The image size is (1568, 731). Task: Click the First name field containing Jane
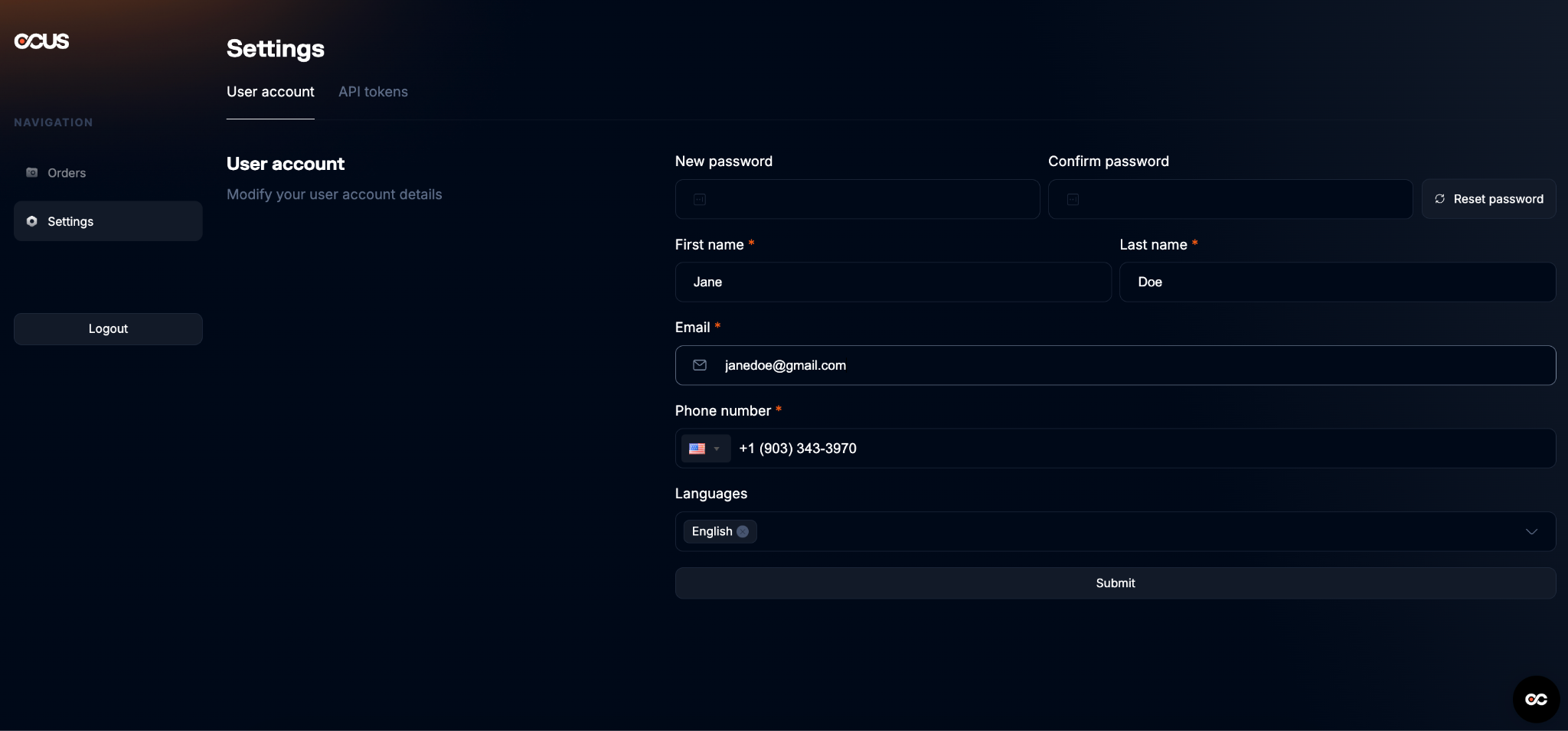coord(893,282)
